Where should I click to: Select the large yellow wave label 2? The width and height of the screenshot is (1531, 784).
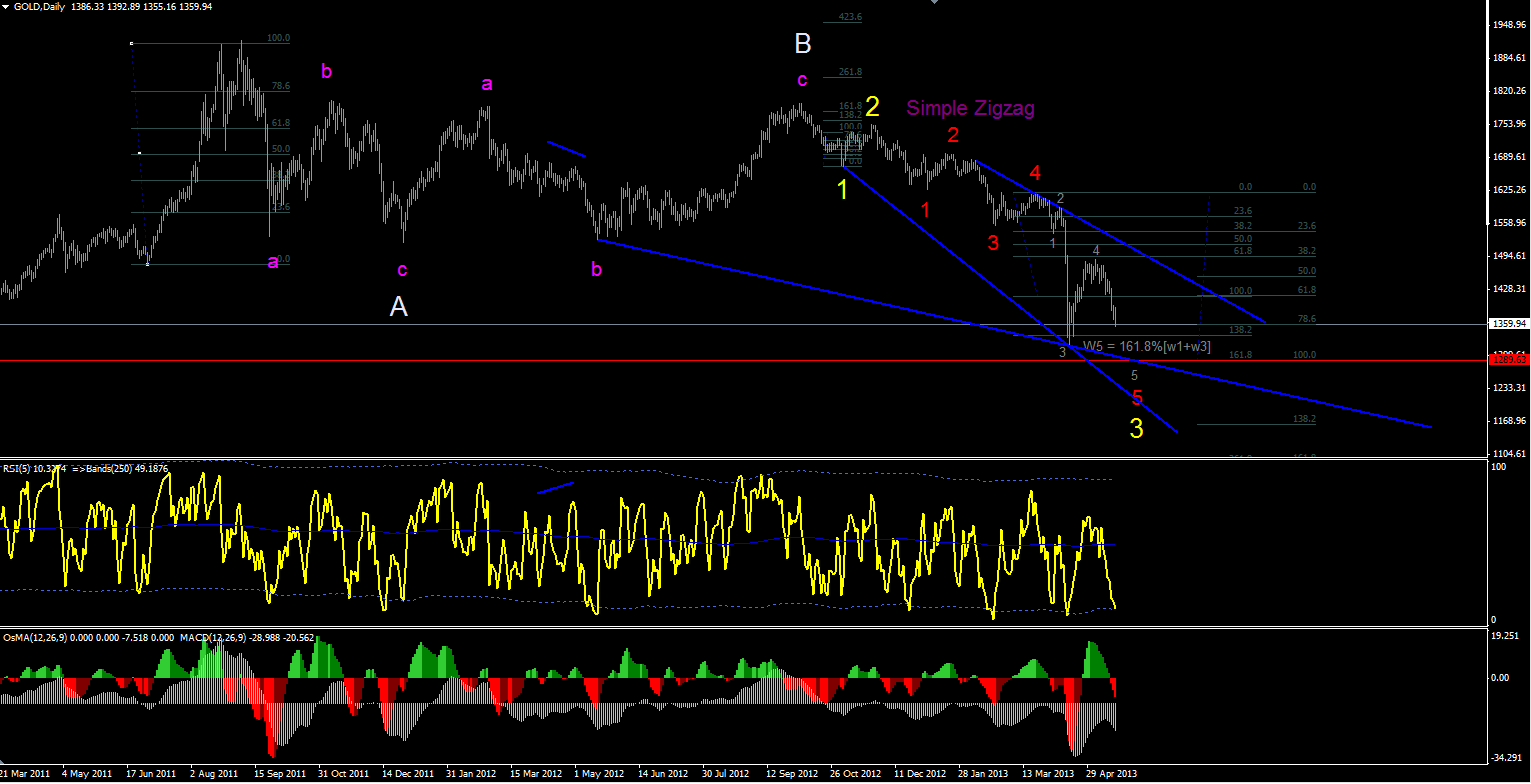872,107
